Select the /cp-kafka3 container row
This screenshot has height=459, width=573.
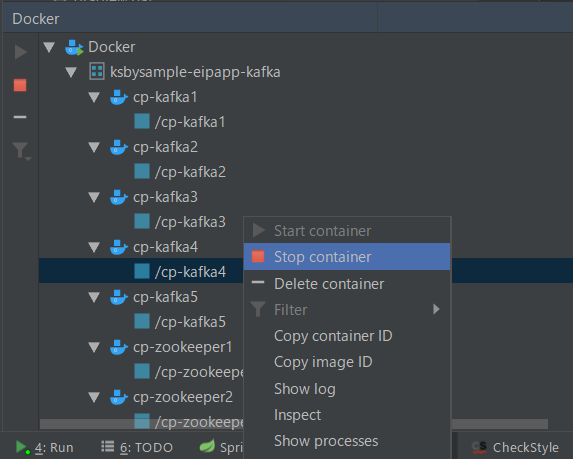pyautogui.click(x=190, y=222)
